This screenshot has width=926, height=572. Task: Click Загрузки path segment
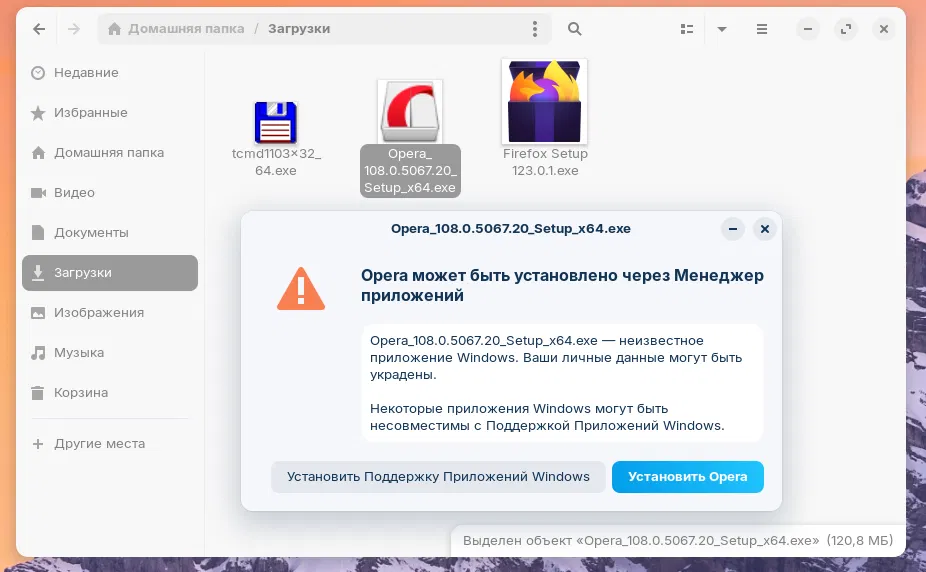coord(299,29)
